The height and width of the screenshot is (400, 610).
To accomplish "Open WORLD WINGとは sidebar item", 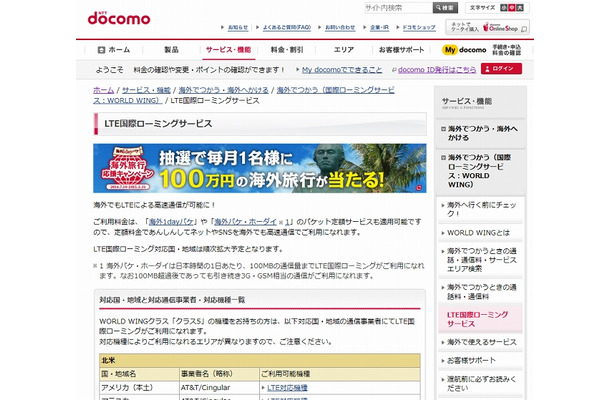I will (x=480, y=233).
